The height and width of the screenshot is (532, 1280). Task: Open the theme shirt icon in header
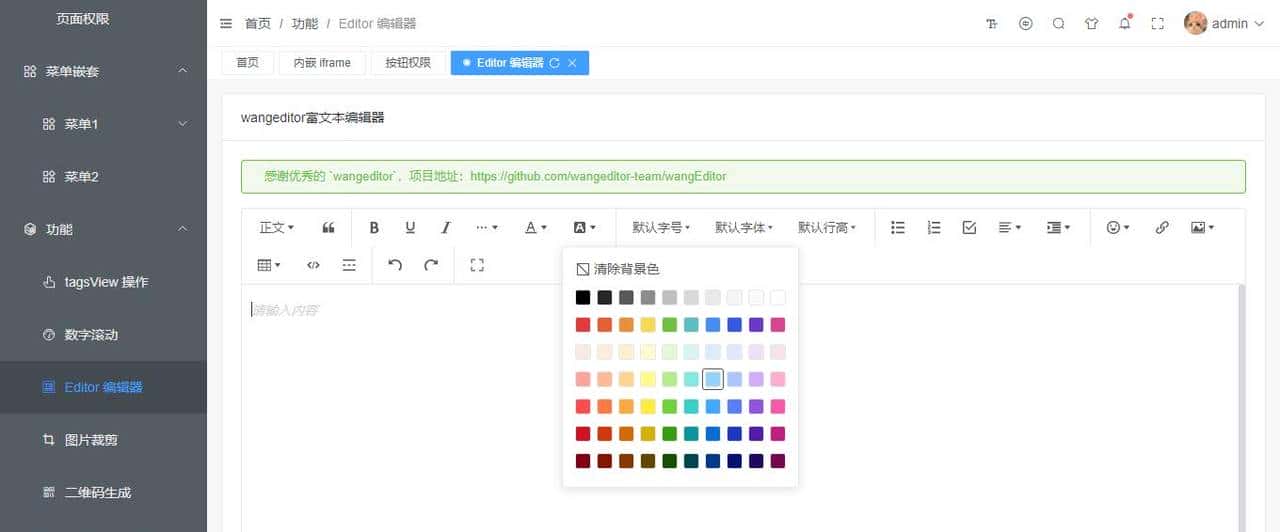[x=1091, y=24]
